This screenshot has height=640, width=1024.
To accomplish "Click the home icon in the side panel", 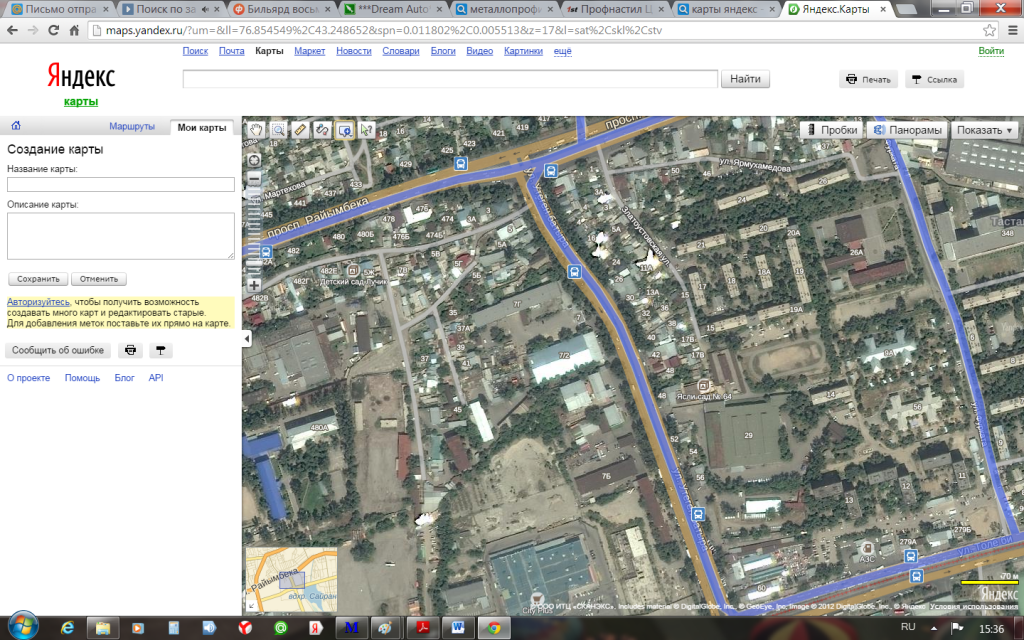I will coord(16,125).
